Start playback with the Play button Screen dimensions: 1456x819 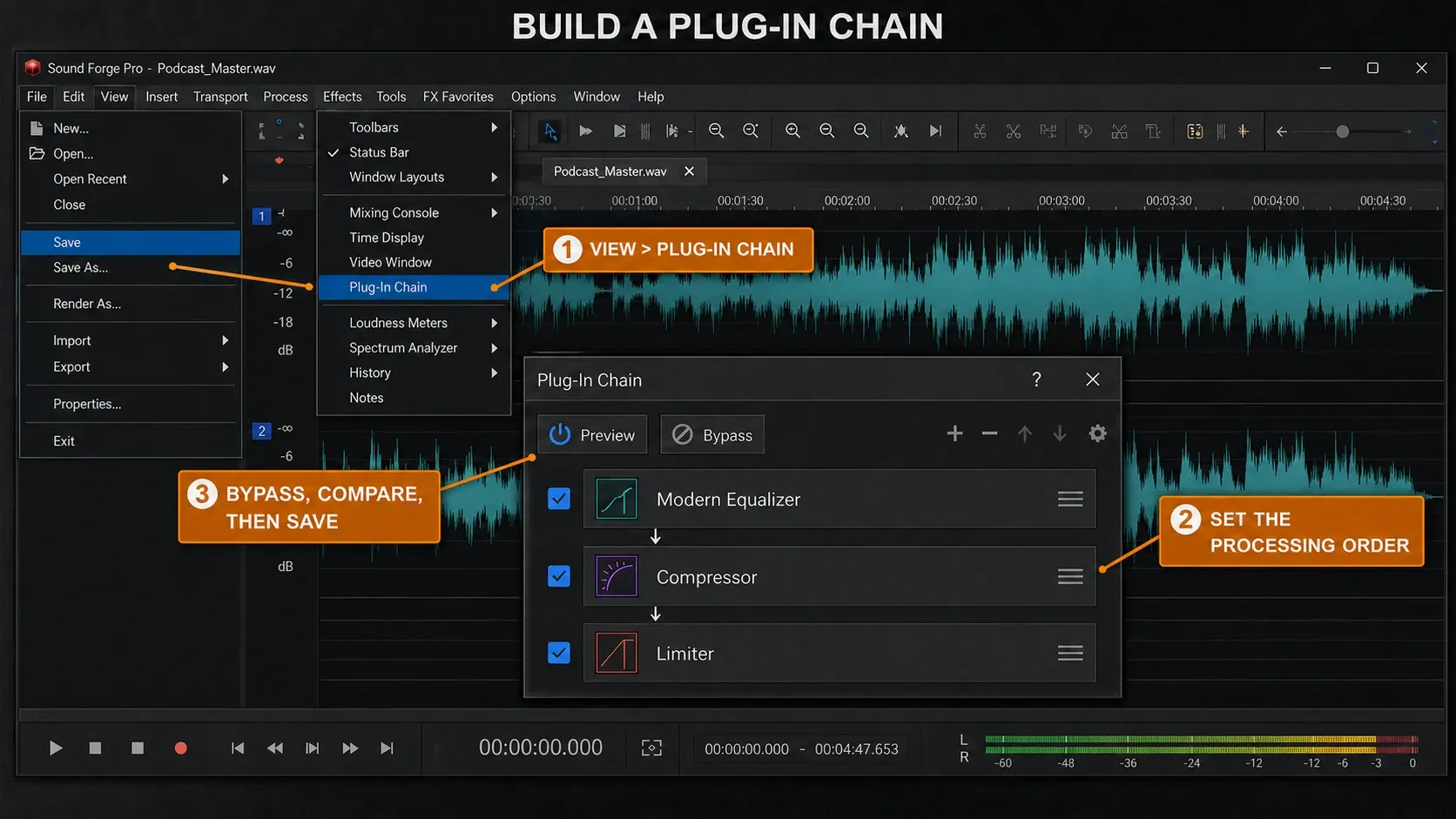click(x=56, y=748)
